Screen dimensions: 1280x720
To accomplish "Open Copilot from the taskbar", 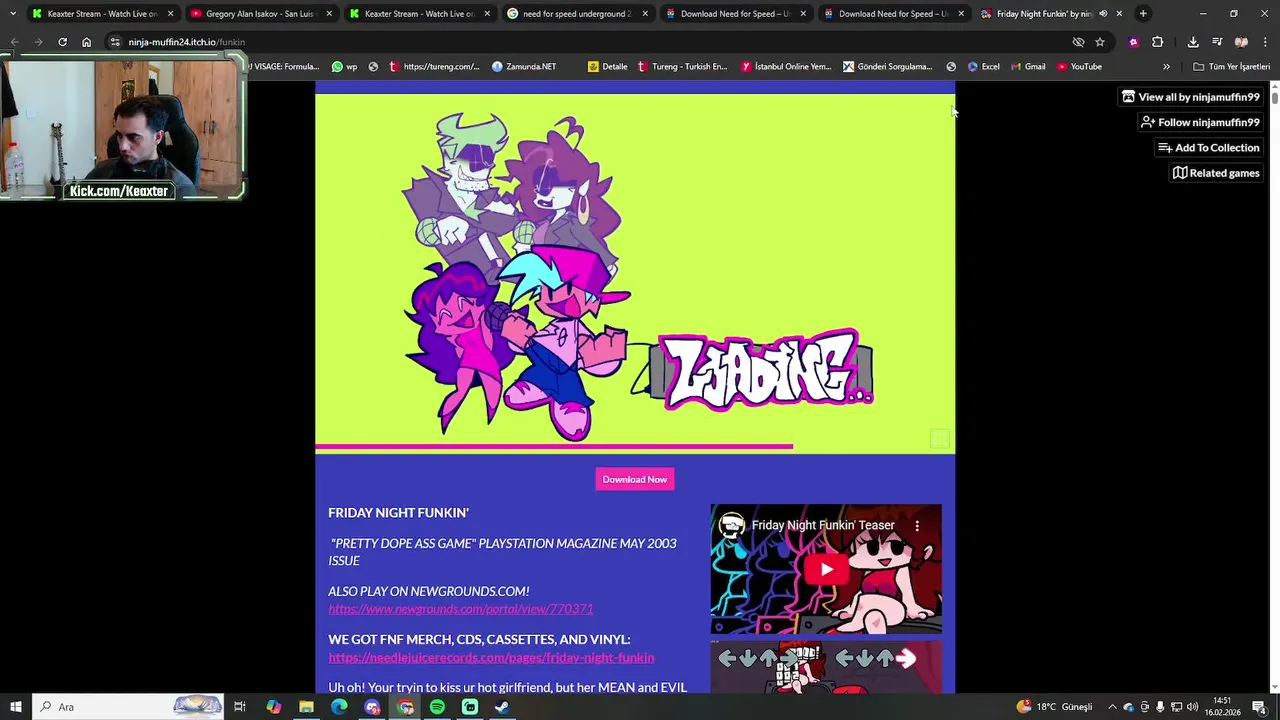I will point(273,707).
